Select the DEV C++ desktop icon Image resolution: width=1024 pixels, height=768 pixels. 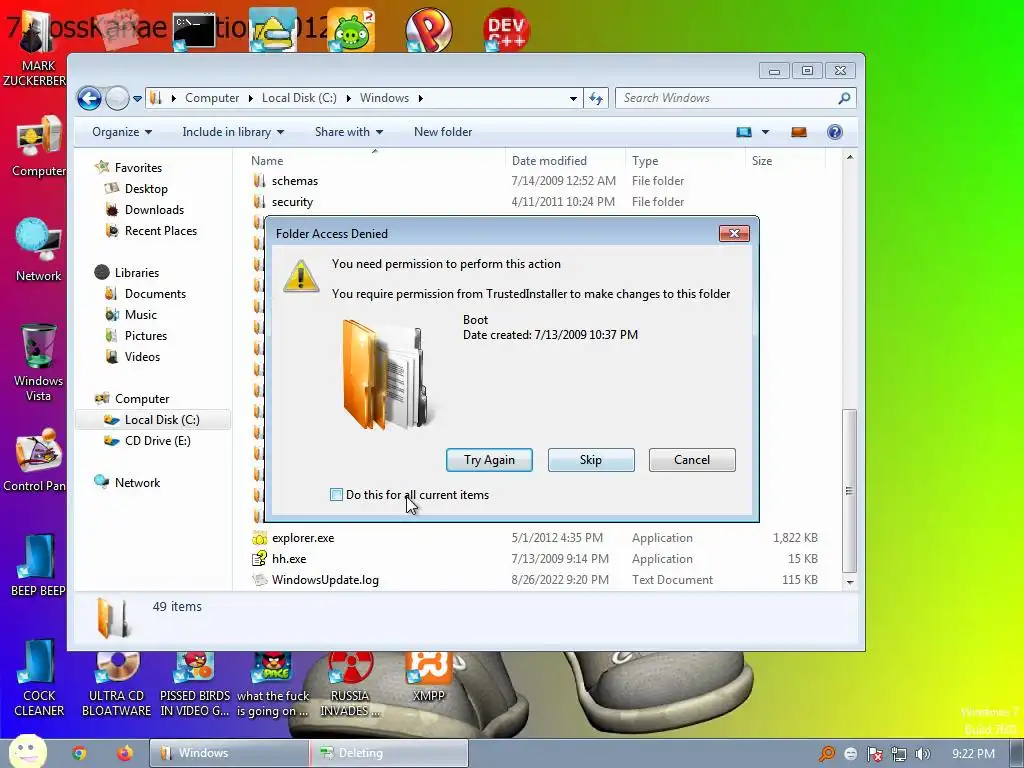[x=505, y=29]
